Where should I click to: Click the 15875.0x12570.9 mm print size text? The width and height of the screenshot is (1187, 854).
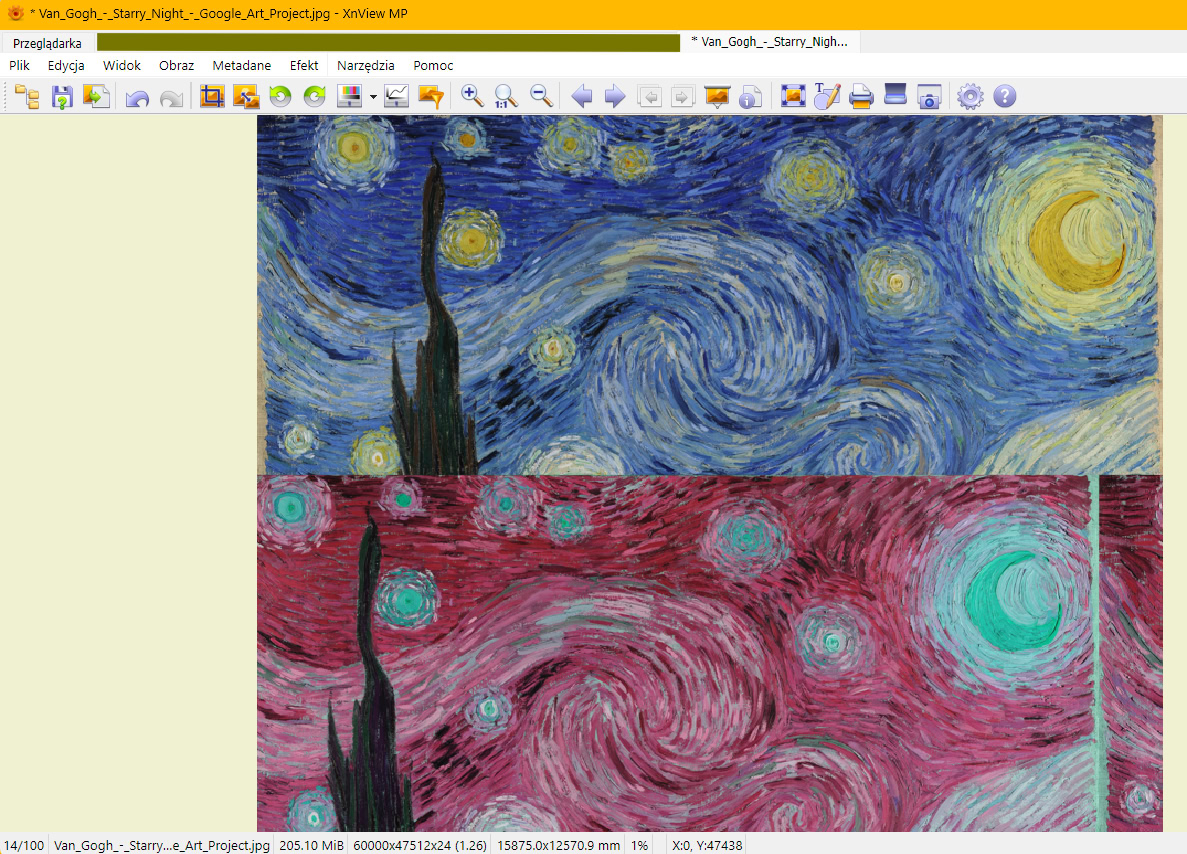[558, 845]
